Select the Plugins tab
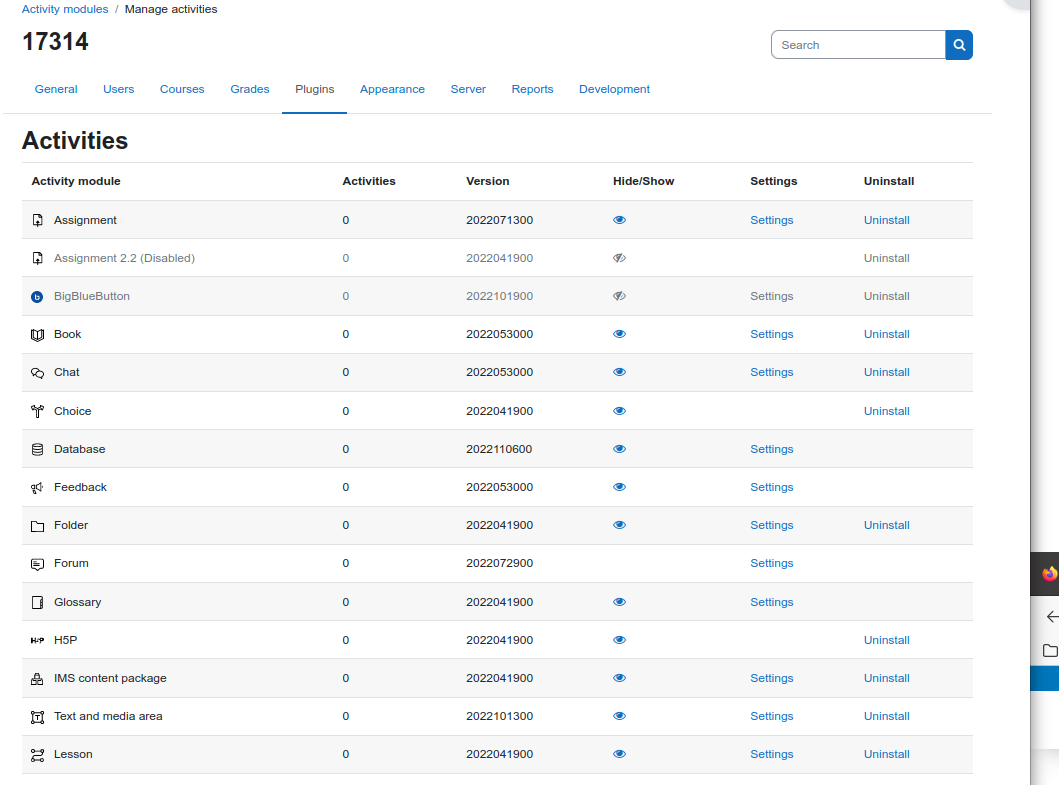Image resolution: width=1059 pixels, height=785 pixels. pyautogui.click(x=314, y=89)
